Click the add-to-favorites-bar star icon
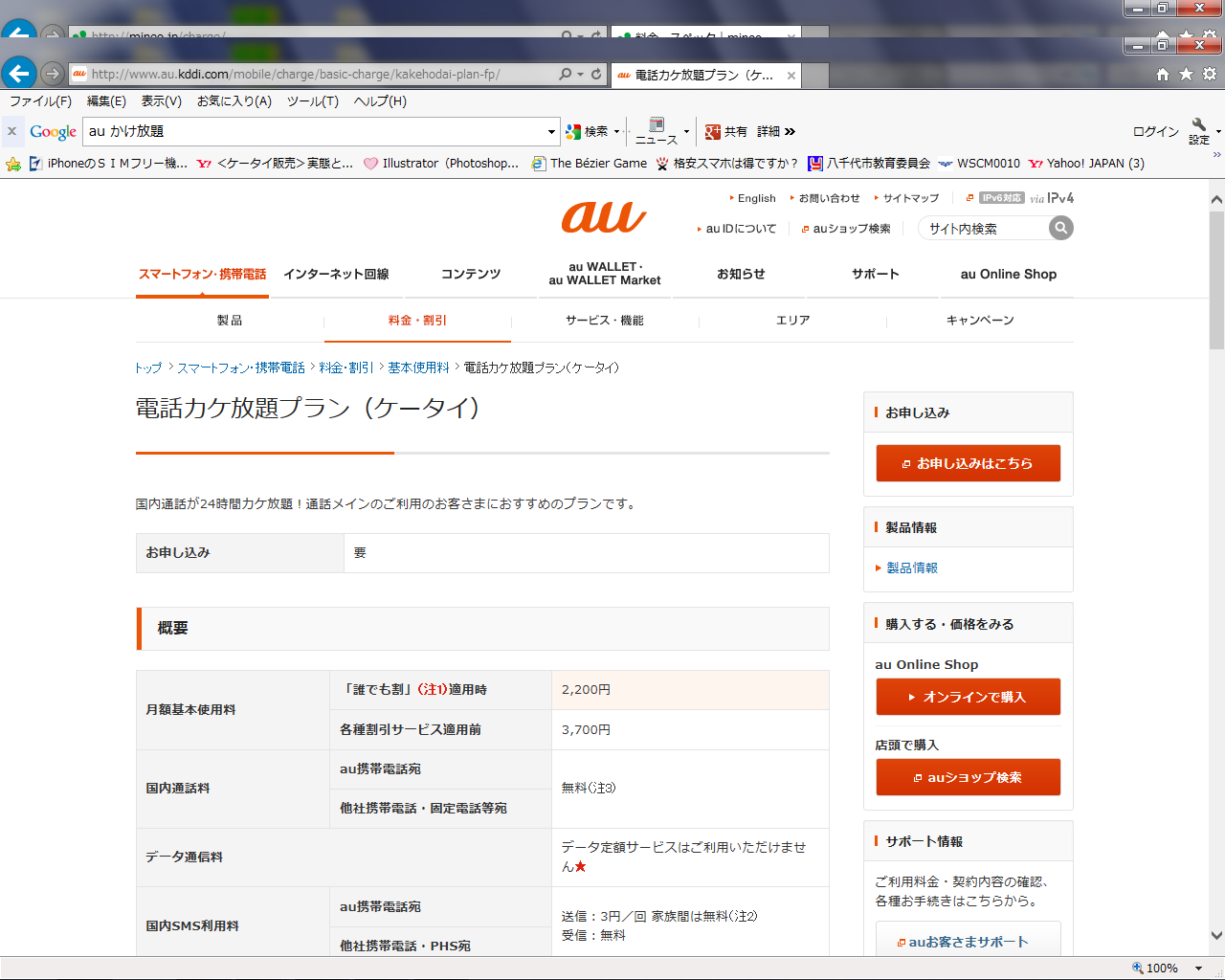 click(x=13, y=164)
